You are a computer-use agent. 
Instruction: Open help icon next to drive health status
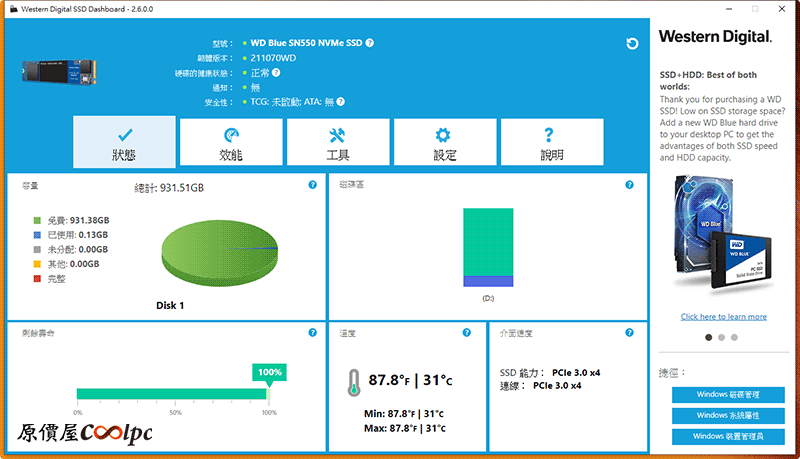(276, 72)
